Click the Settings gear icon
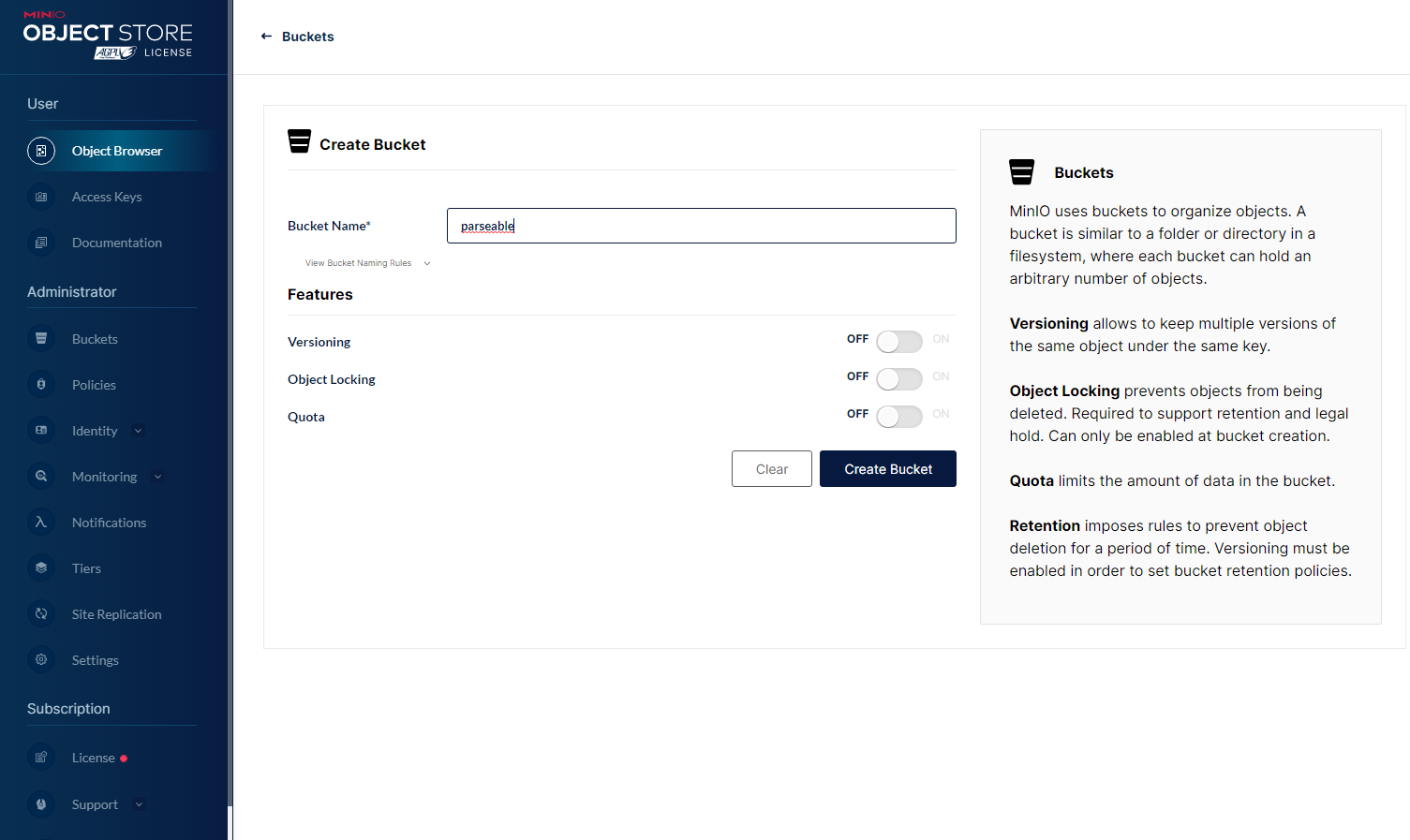The height and width of the screenshot is (840, 1410). (41, 660)
